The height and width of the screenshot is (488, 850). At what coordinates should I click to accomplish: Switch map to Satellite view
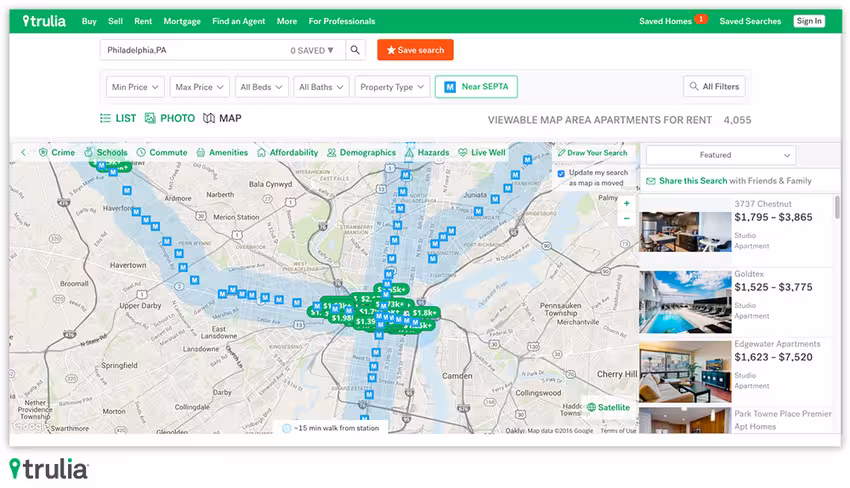(x=608, y=407)
